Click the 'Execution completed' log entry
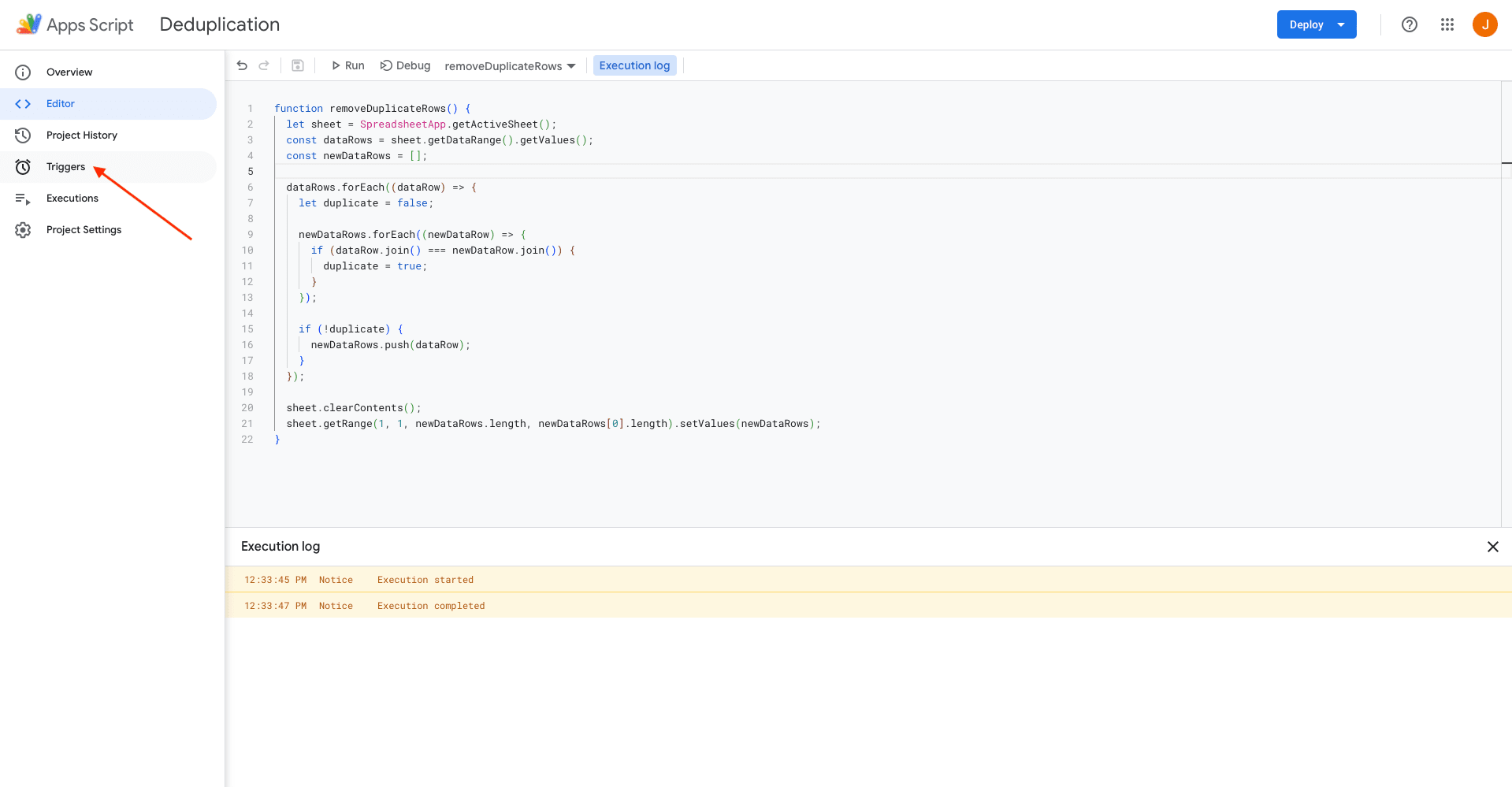The width and height of the screenshot is (1512, 787). click(x=431, y=606)
